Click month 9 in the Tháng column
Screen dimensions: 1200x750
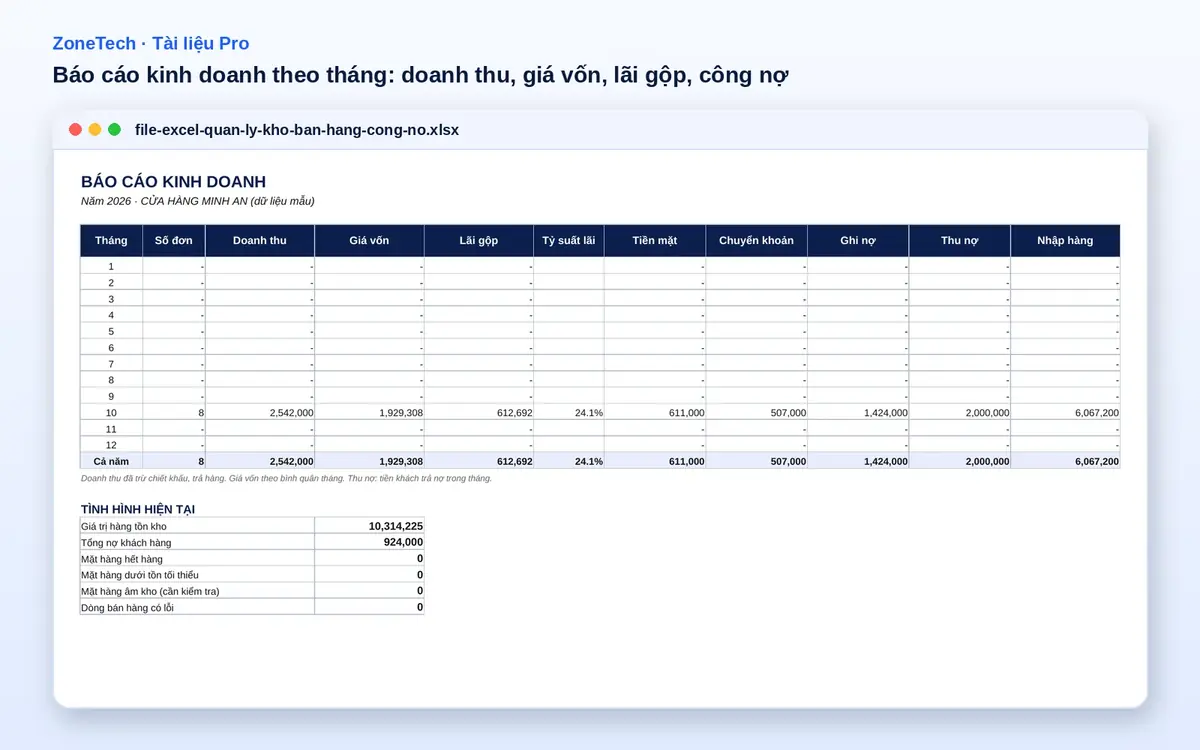[x=111, y=396]
